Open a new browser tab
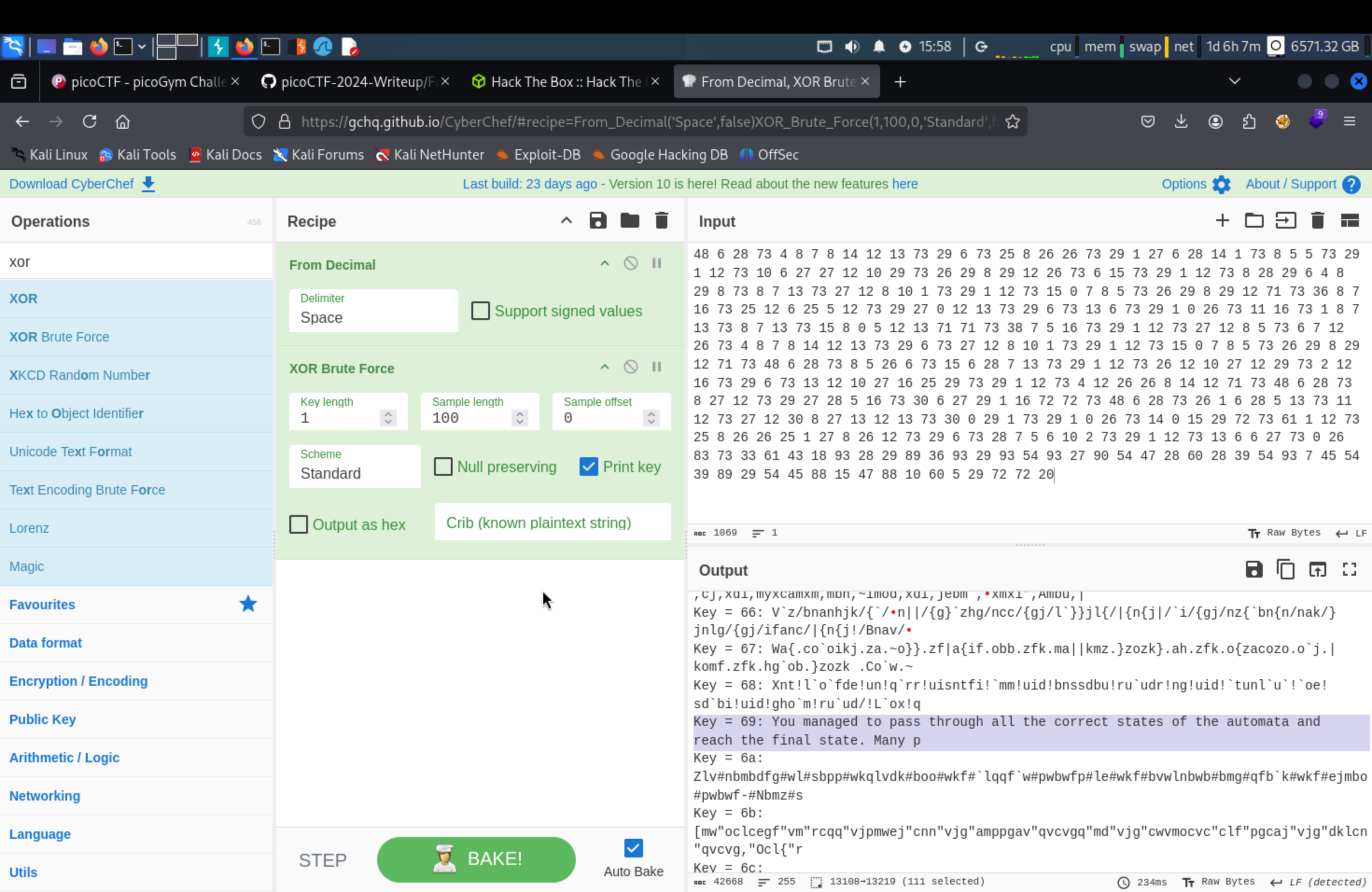1372x892 pixels. click(x=900, y=82)
